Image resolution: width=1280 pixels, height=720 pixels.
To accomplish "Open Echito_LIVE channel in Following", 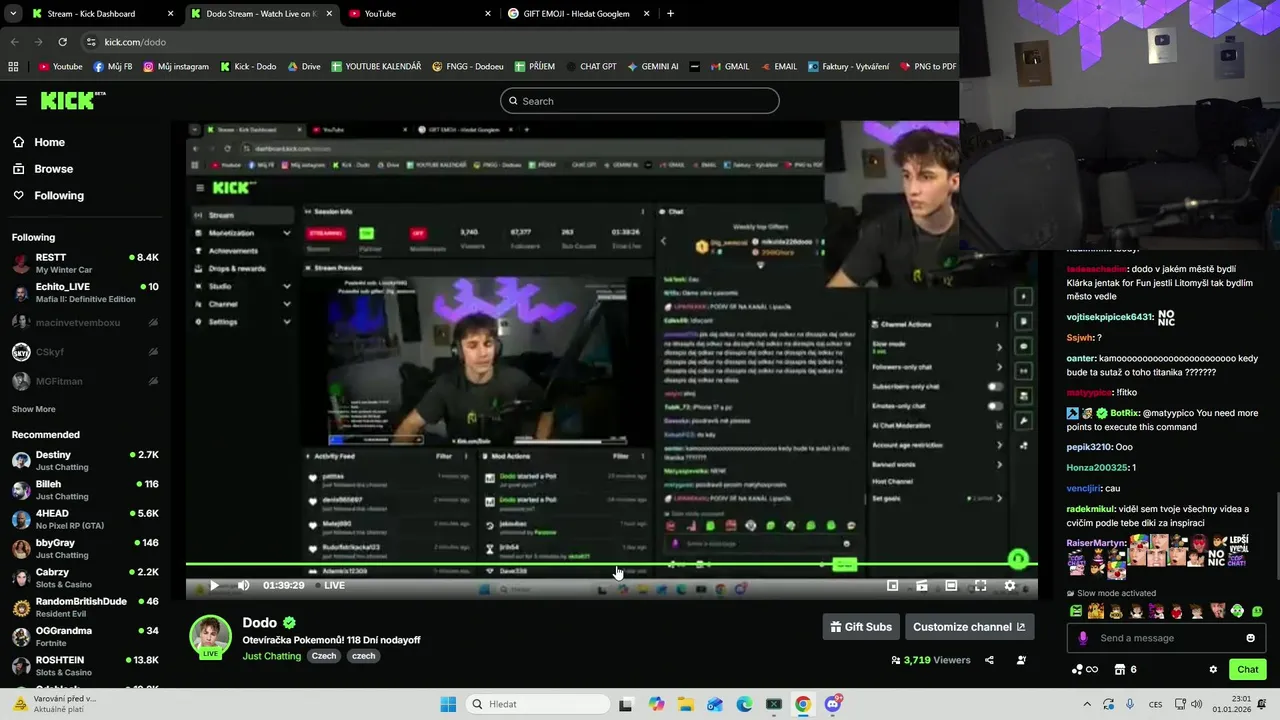I will [x=85, y=293].
